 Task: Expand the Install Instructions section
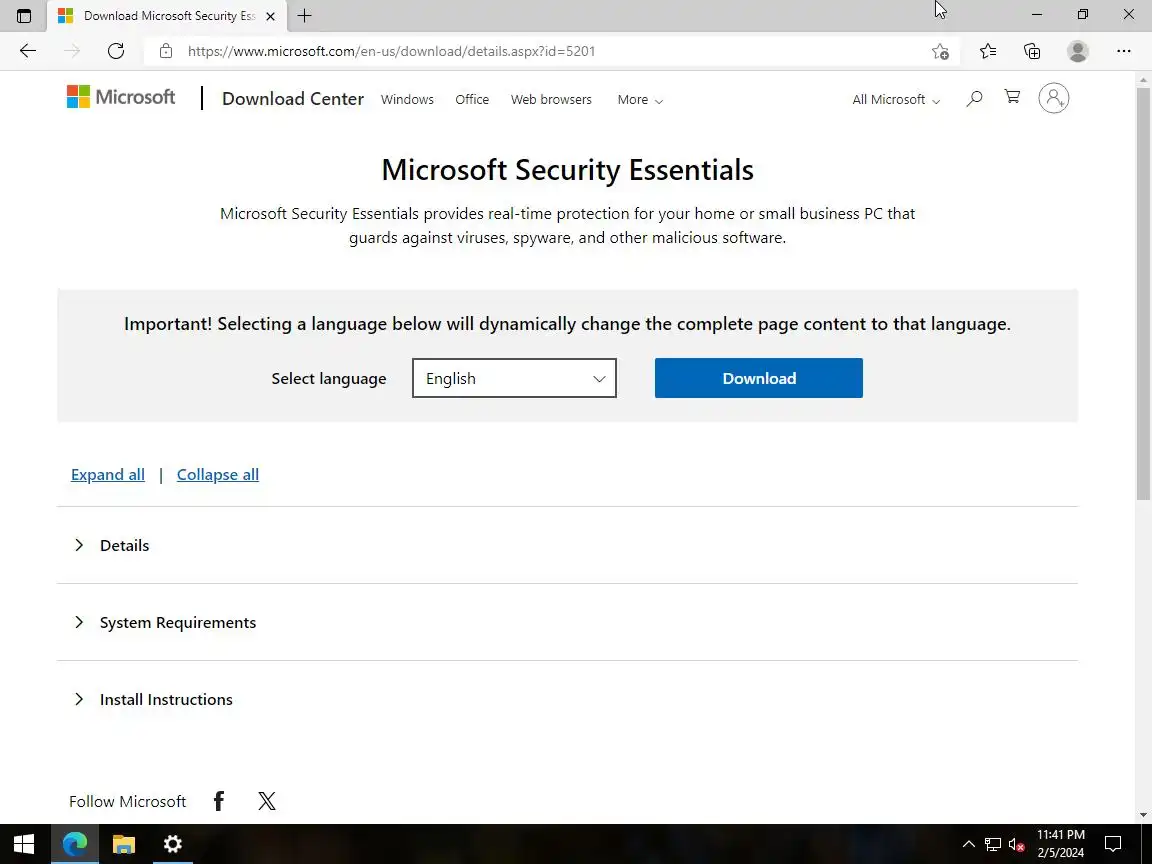point(166,699)
